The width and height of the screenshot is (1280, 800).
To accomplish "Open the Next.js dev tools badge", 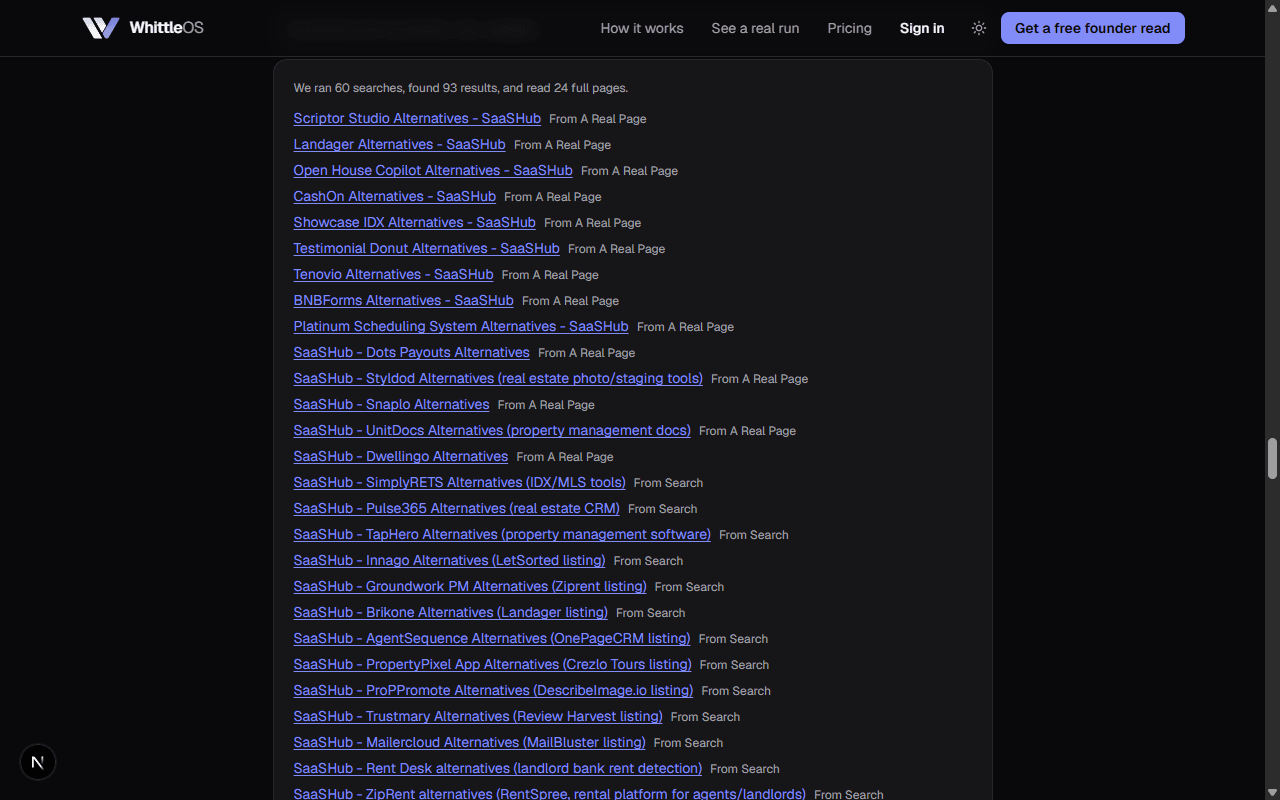I will [38, 762].
